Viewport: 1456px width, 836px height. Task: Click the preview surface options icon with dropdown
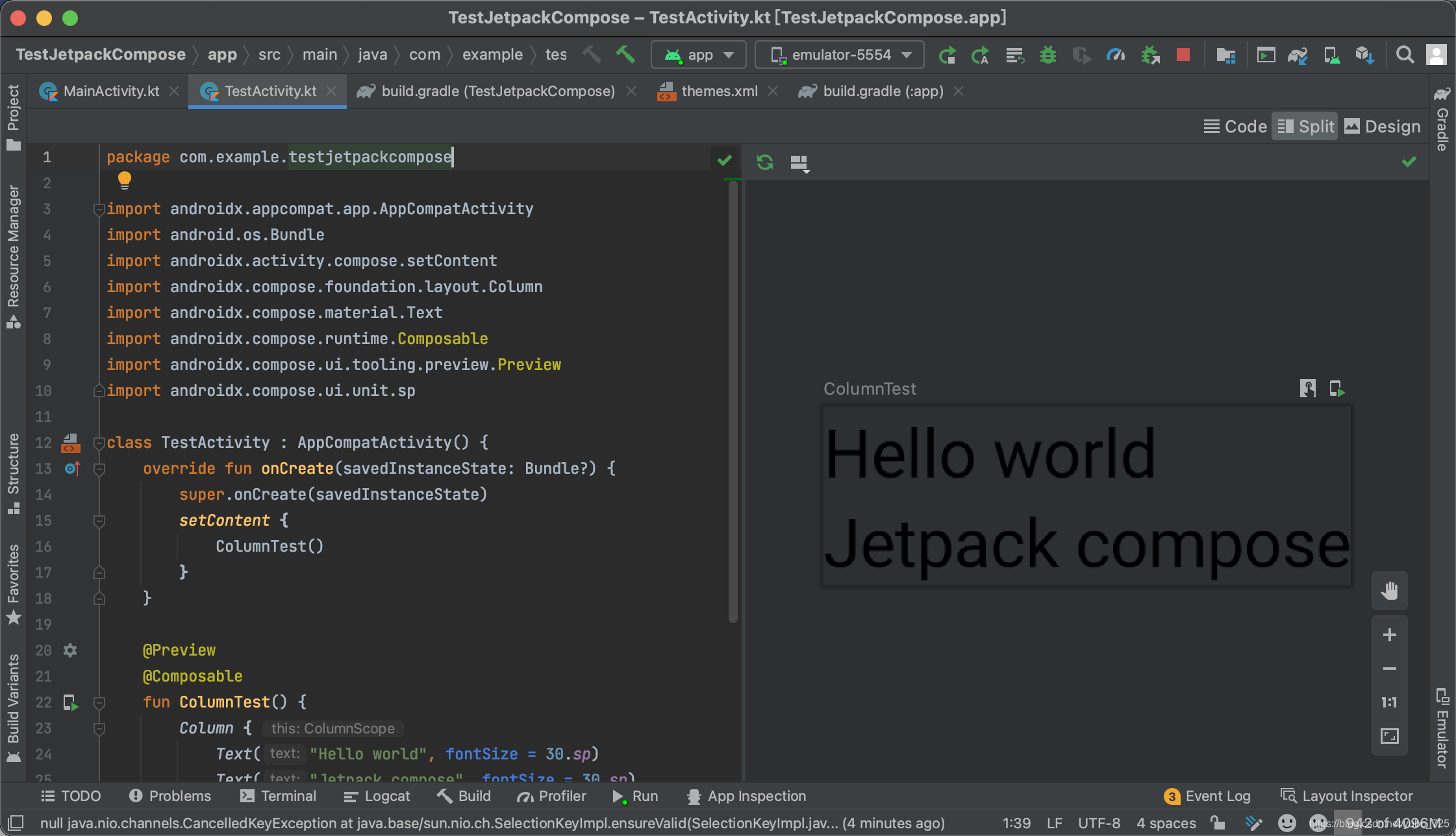(x=800, y=163)
